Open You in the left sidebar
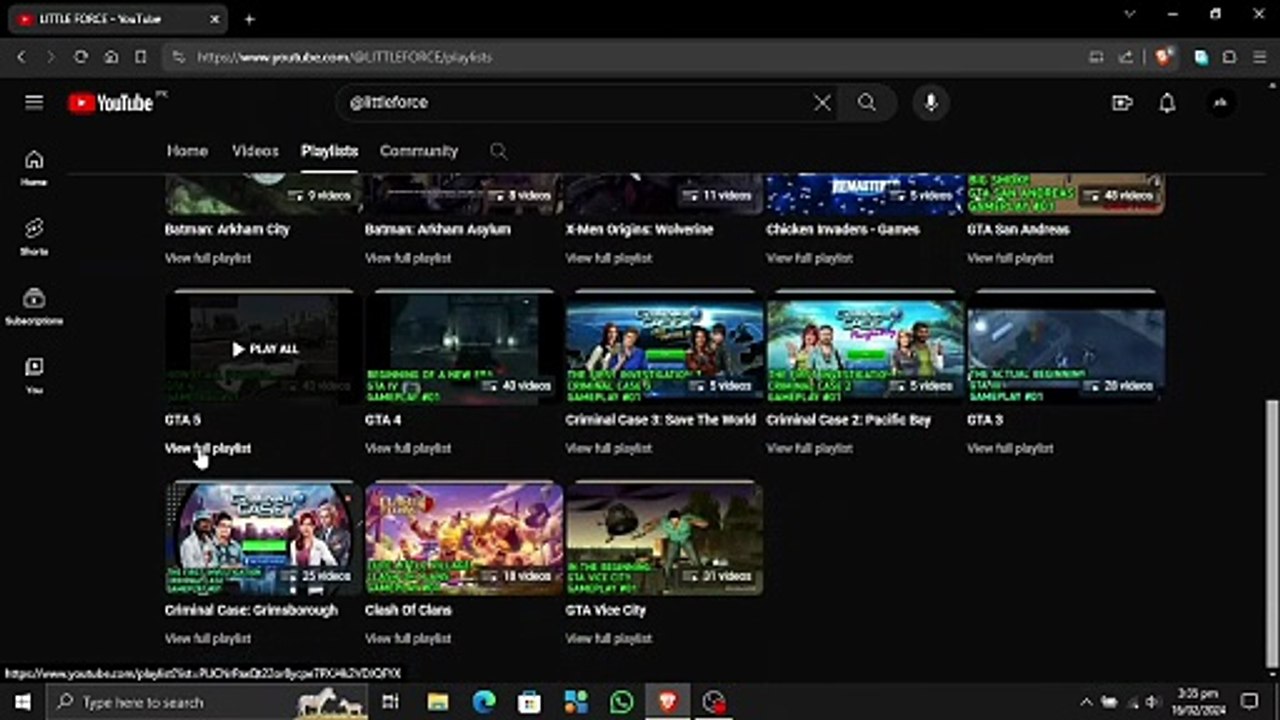The image size is (1280, 720). (x=34, y=375)
